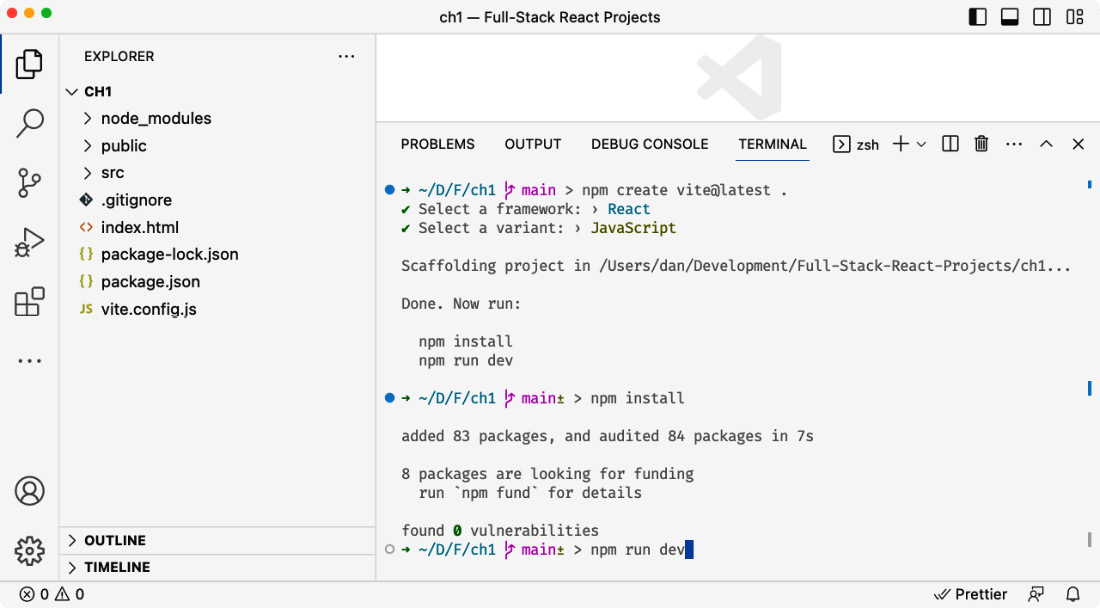This screenshot has width=1100, height=608.
Task: Select the zsh terminal instance
Action: tap(856, 144)
